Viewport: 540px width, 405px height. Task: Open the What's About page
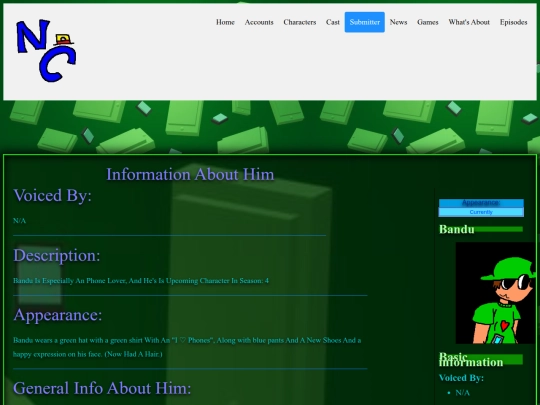coord(469,22)
